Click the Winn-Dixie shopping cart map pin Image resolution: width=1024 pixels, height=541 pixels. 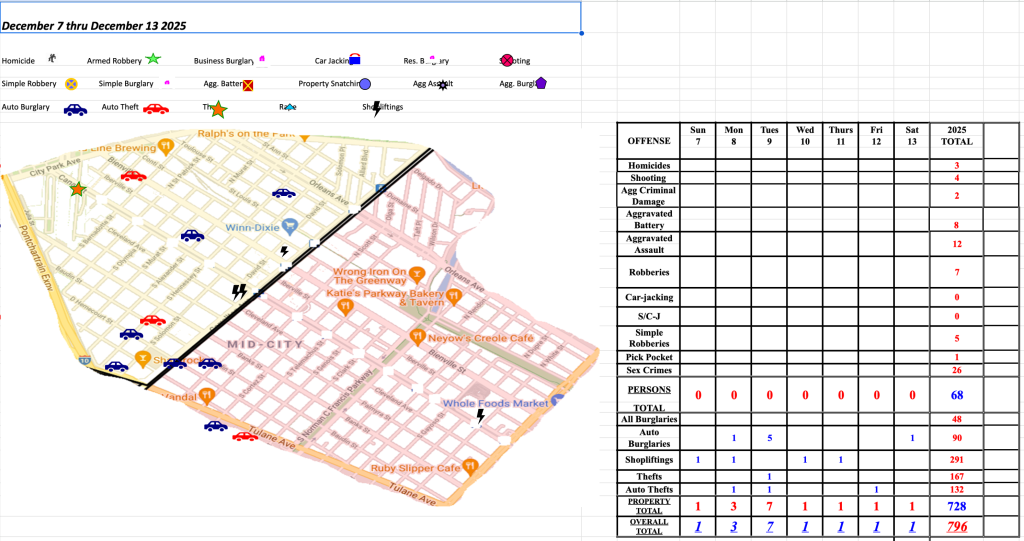pos(290,225)
